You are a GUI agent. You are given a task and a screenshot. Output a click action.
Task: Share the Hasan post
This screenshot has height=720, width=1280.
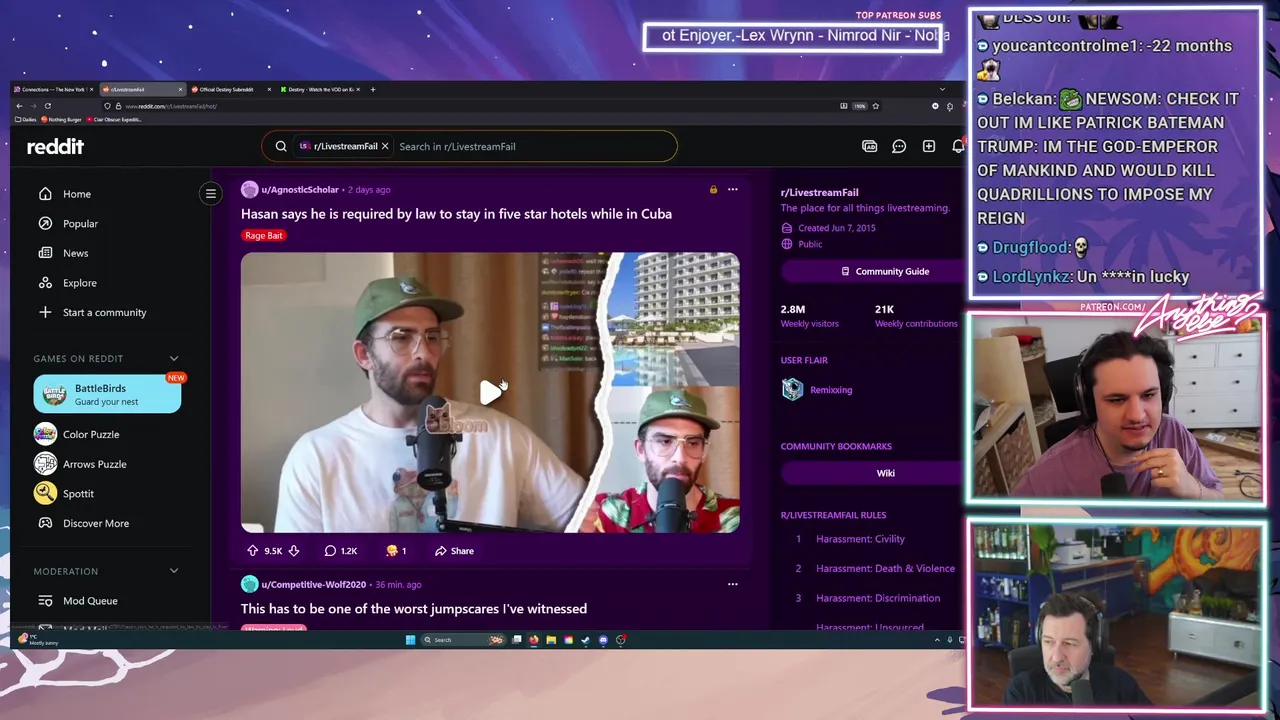pos(454,551)
